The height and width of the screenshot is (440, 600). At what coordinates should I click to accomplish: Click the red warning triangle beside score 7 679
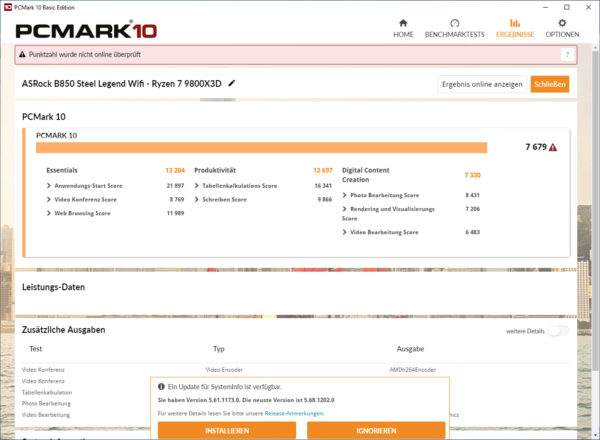click(553, 147)
